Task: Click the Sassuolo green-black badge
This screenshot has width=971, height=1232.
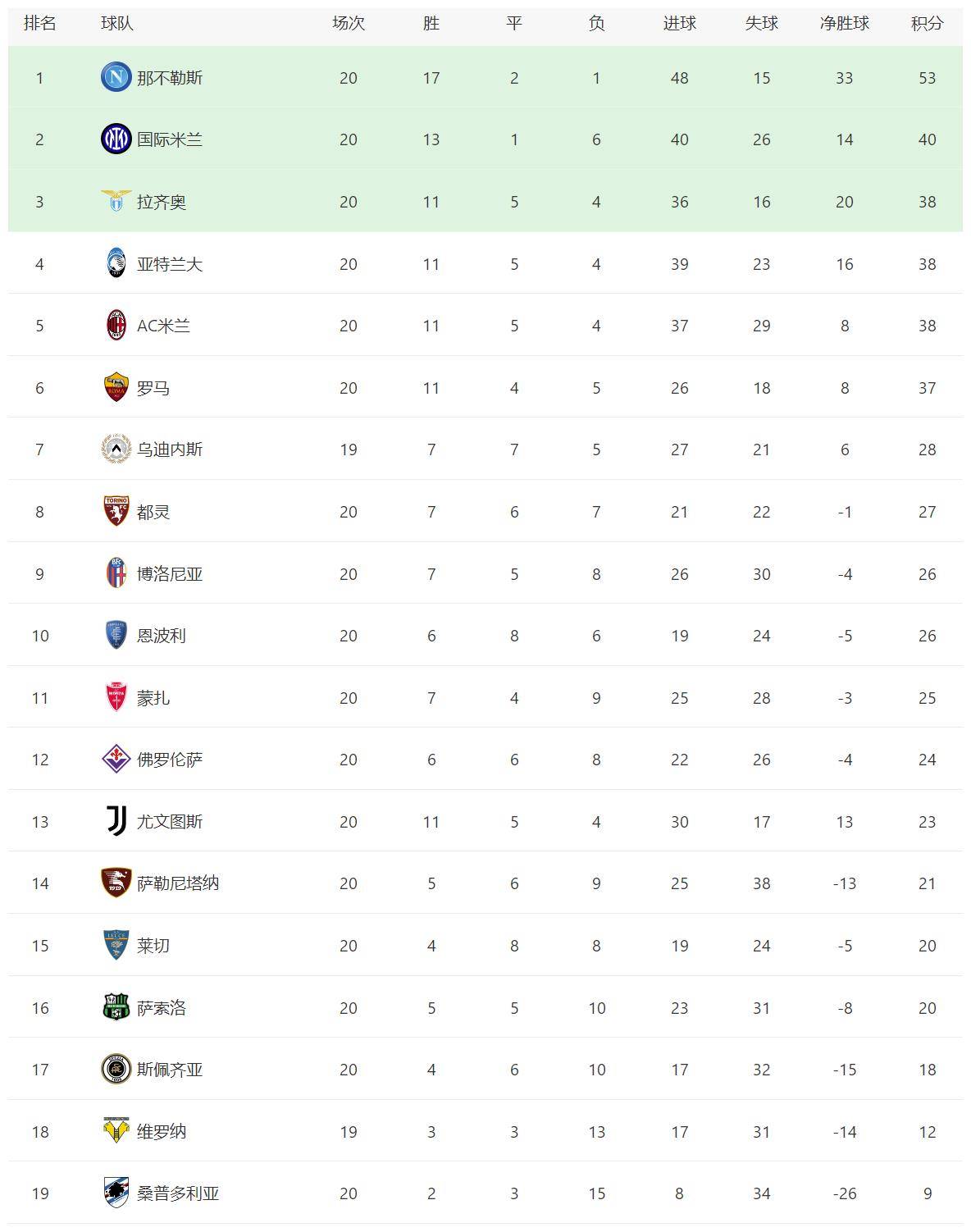Action: (x=116, y=1007)
